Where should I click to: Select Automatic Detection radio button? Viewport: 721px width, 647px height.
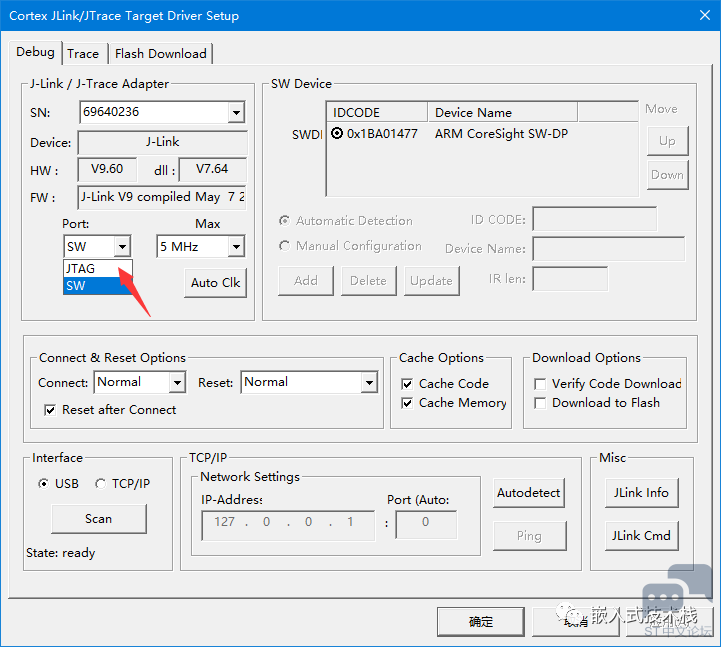pos(285,221)
